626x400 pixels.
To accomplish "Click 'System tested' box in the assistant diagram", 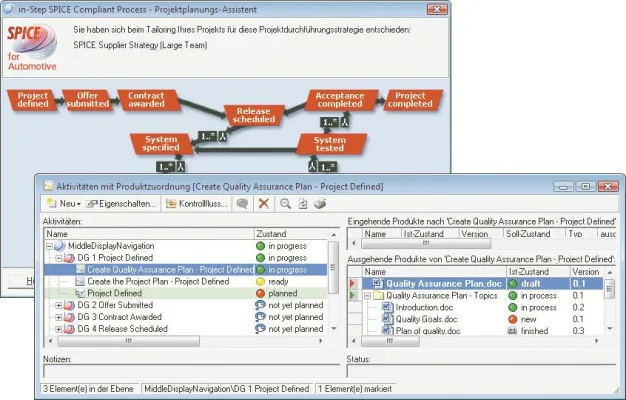I will pos(330,144).
